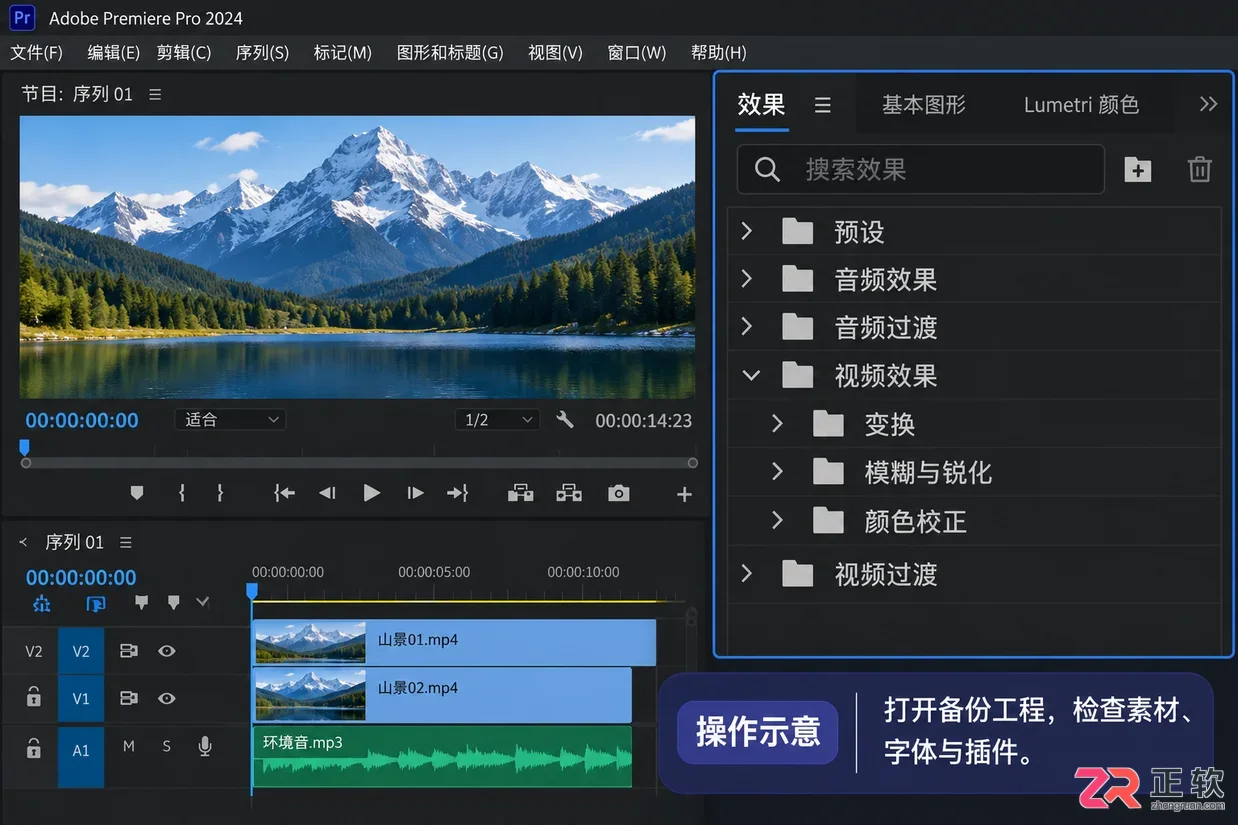The width and height of the screenshot is (1238, 825).
Task: Step forward one frame
Action: point(415,493)
